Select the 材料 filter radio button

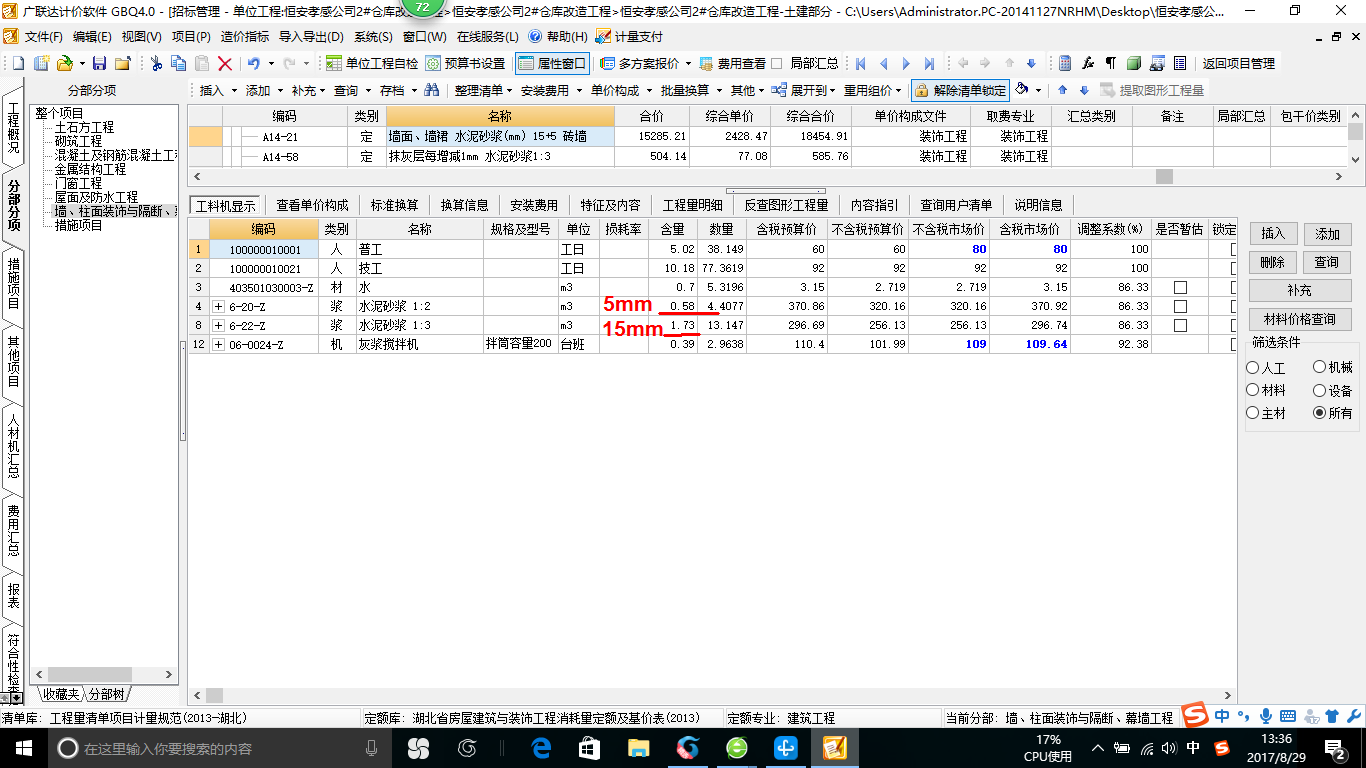click(x=1253, y=391)
